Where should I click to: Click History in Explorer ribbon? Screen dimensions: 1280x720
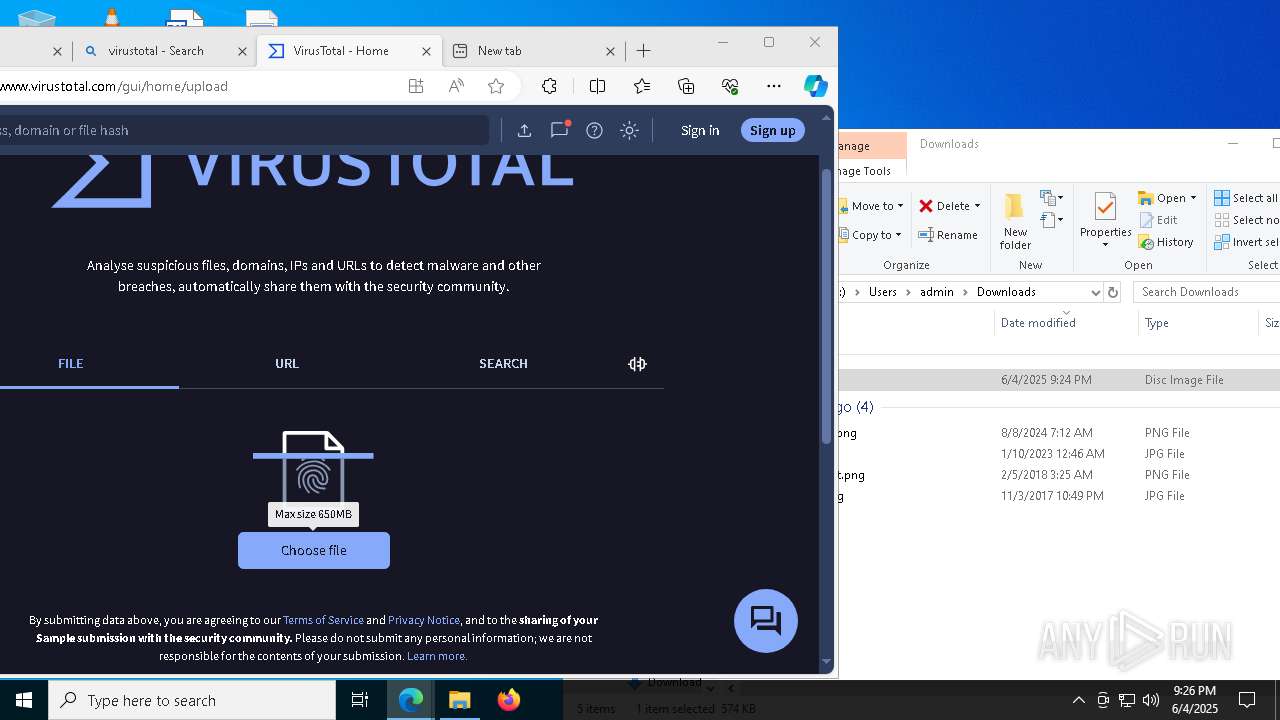point(1166,242)
